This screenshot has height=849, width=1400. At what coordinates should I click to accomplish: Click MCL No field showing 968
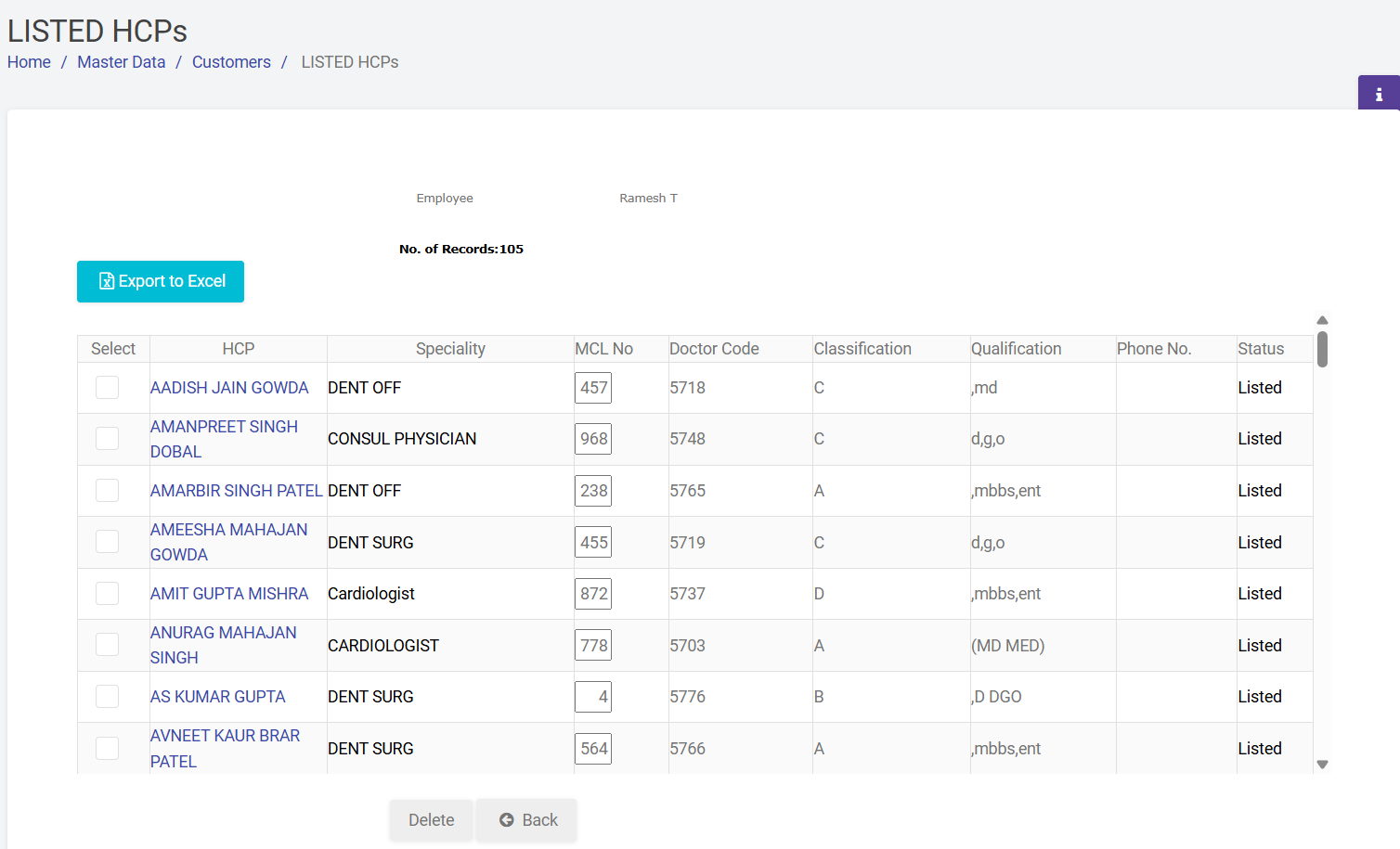(593, 439)
